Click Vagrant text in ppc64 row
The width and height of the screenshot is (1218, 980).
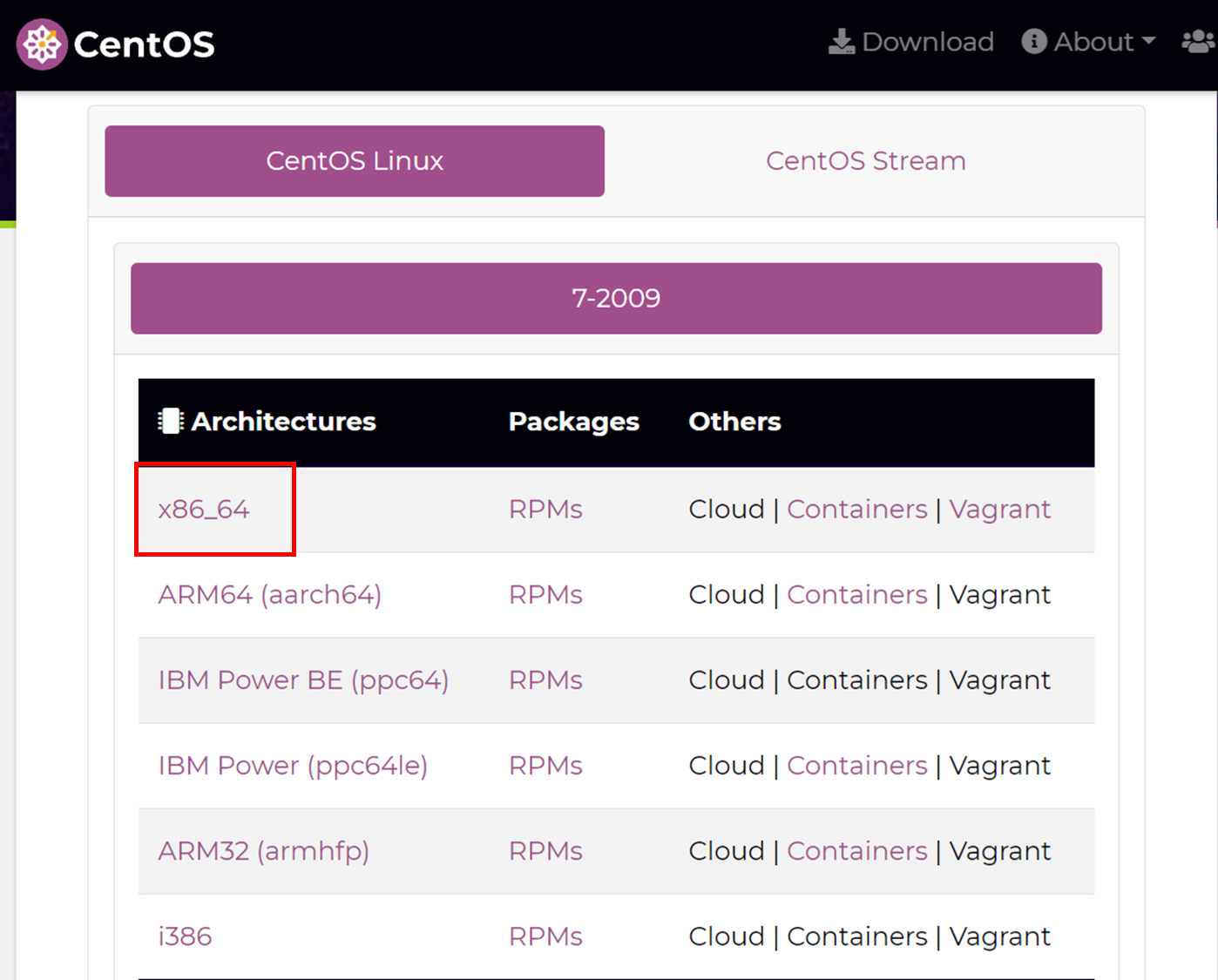pyautogui.click(x=1000, y=680)
